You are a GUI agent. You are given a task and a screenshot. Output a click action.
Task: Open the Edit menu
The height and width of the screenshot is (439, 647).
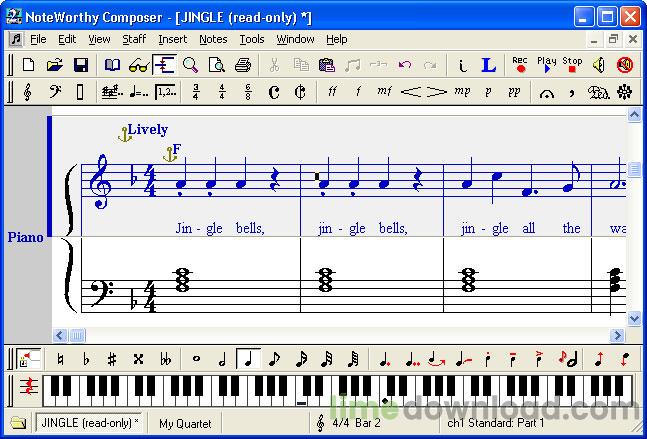pos(67,39)
